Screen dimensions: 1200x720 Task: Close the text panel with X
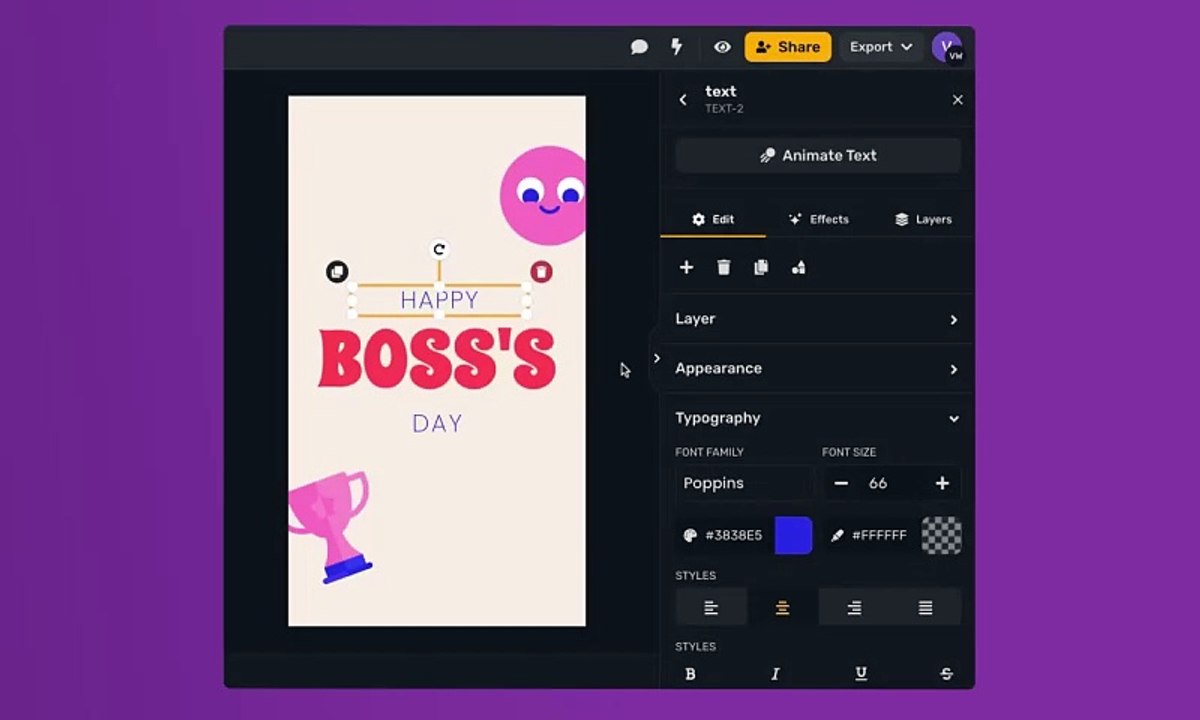pyautogui.click(x=957, y=100)
